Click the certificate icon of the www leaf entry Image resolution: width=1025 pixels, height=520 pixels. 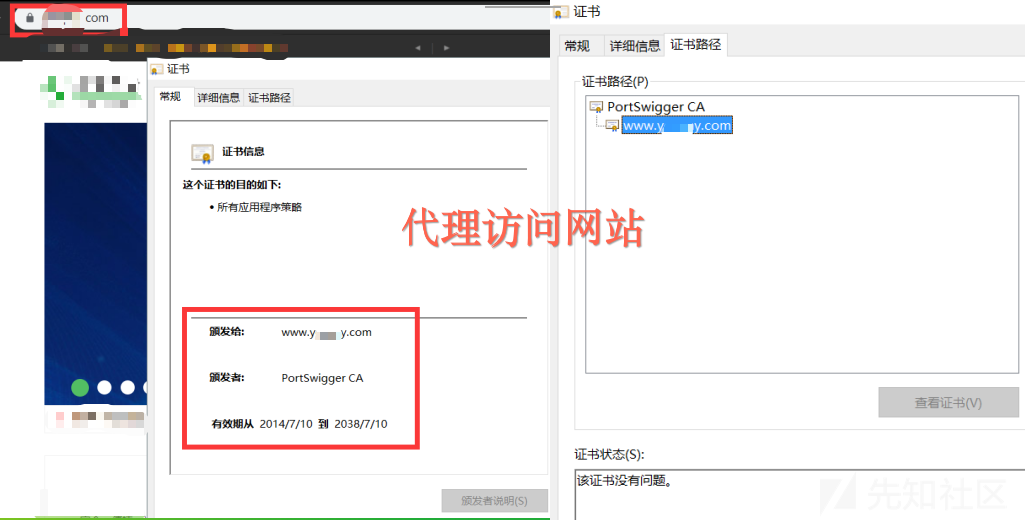pos(611,126)
